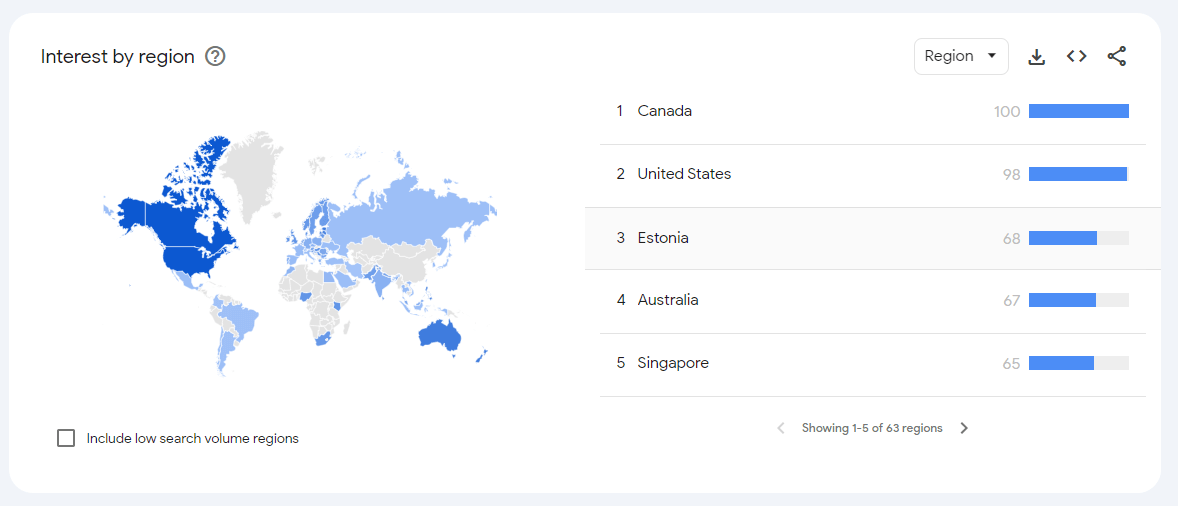1178x506 pixels.
Task: Click Estonia's interest bar
Action: pyautogui.click(x=1063, y=238)
